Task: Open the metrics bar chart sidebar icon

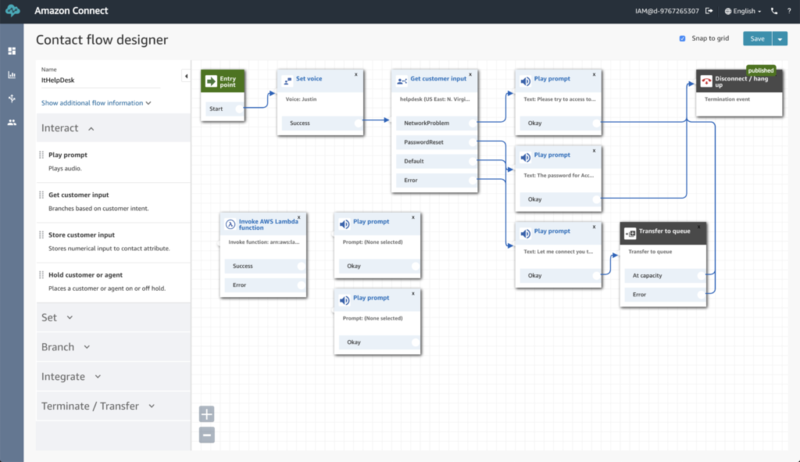Action: (12, 75)
